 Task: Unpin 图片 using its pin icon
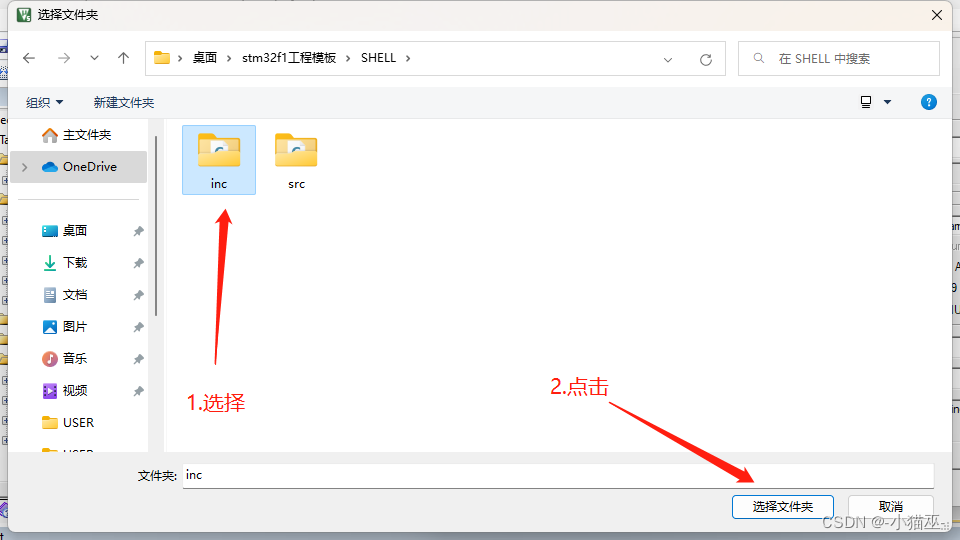point(138,328)
